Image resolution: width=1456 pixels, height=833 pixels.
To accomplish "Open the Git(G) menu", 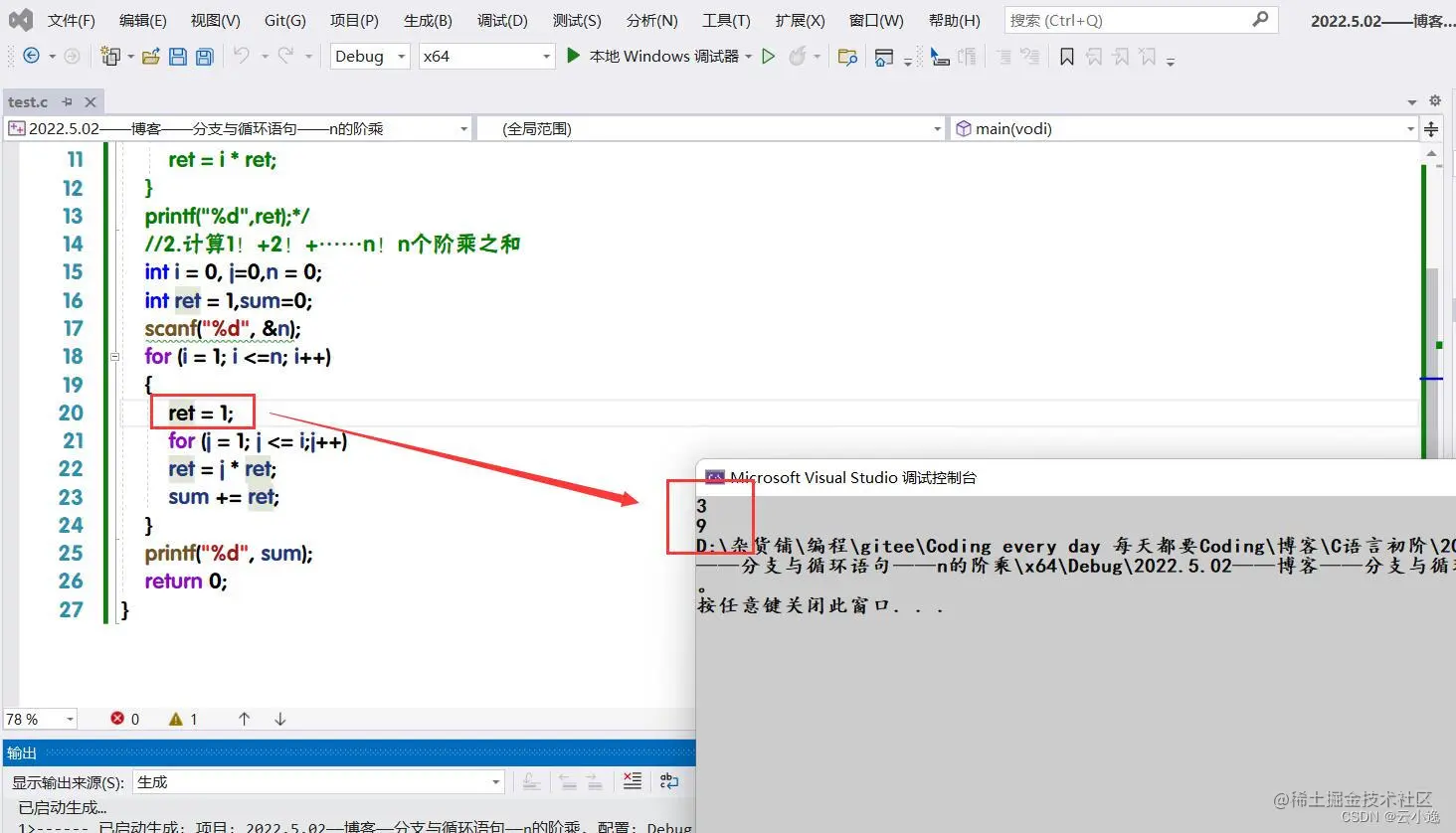I will [x=285, y=20].
